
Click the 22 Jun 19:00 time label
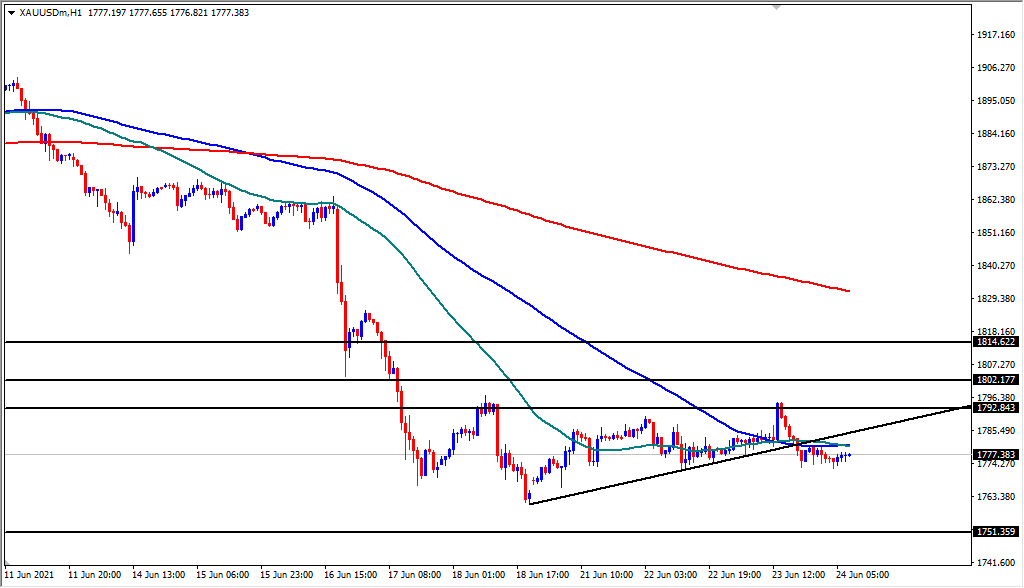tap(735, 575)
